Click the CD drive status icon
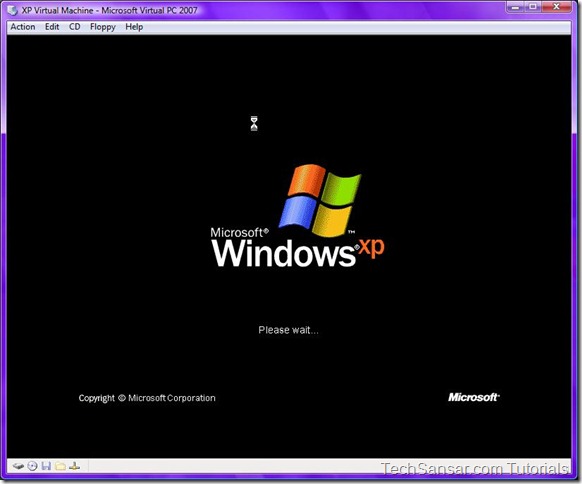This screenshot has width=582, height=484. coord(33,466)
